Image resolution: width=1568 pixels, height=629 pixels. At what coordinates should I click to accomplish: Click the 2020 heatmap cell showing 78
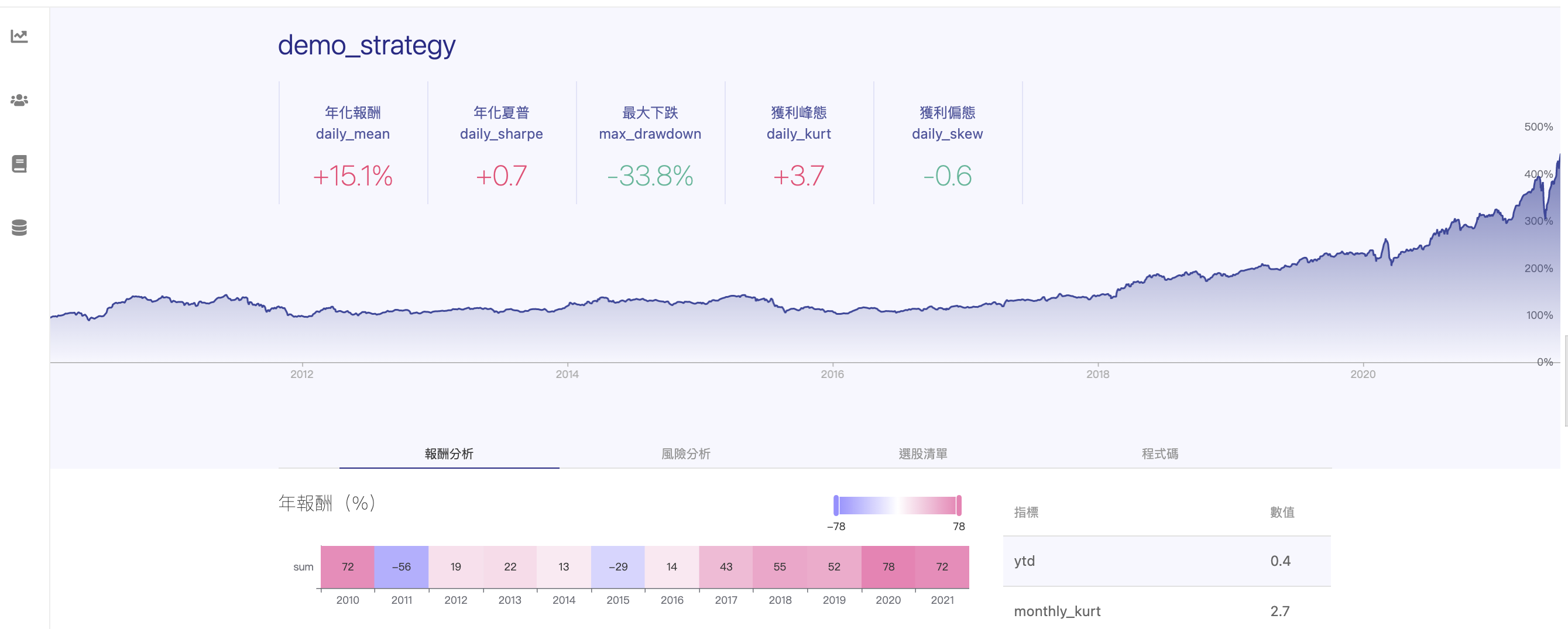(x=888, y=567)
